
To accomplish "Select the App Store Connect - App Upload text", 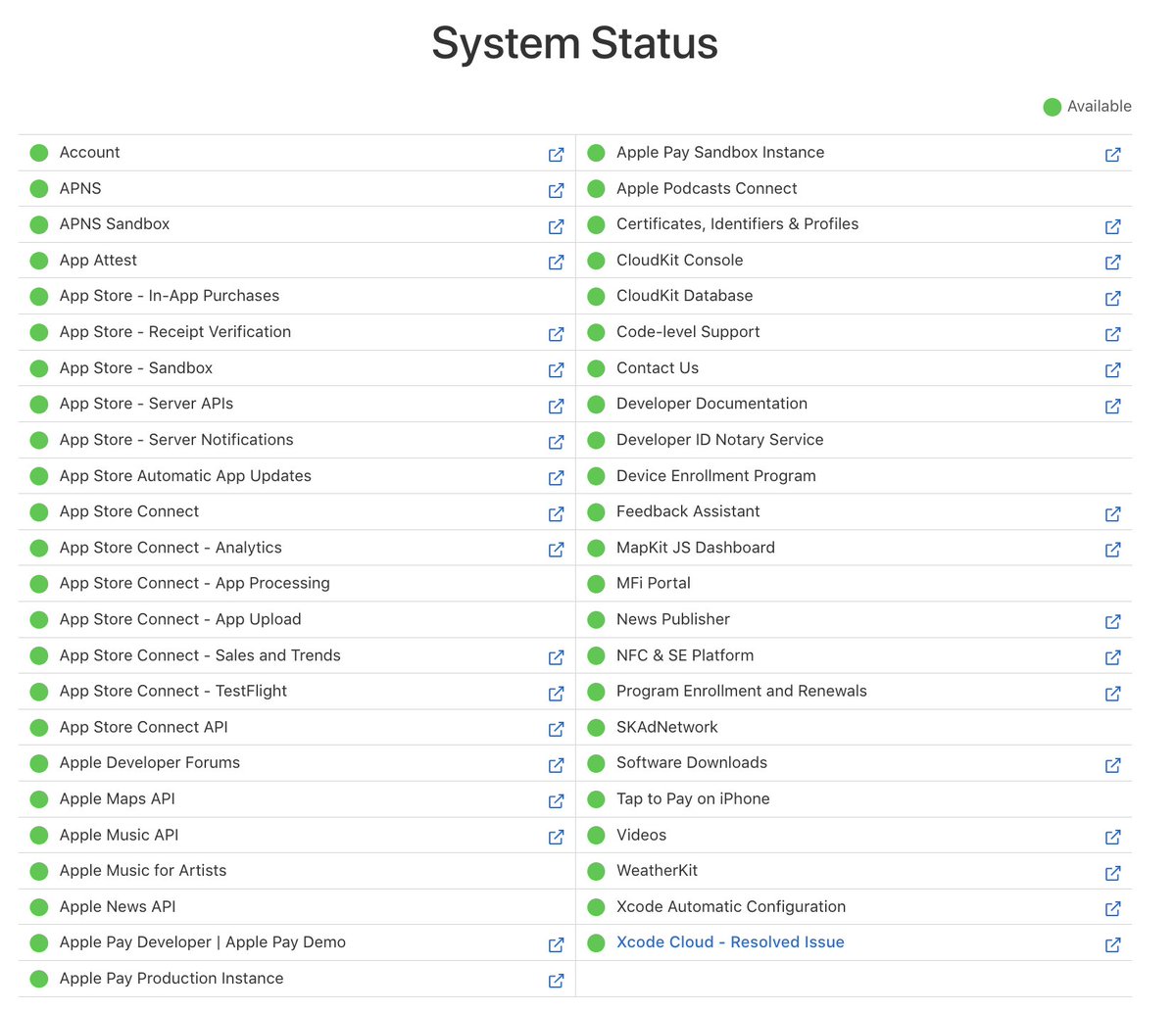I will click(x=180, y=619).
